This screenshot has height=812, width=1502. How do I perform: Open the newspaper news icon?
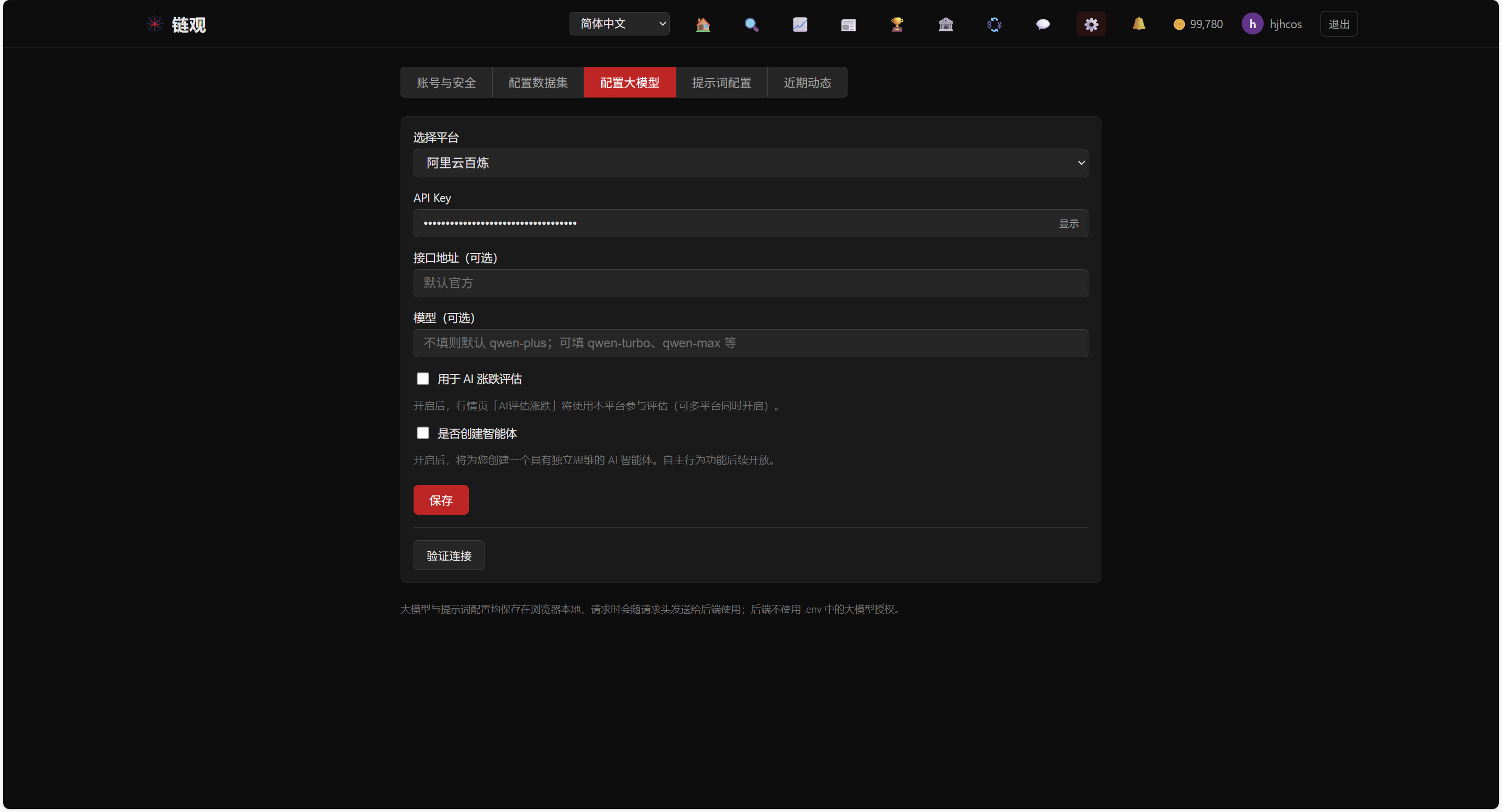(x=849, y=24)
